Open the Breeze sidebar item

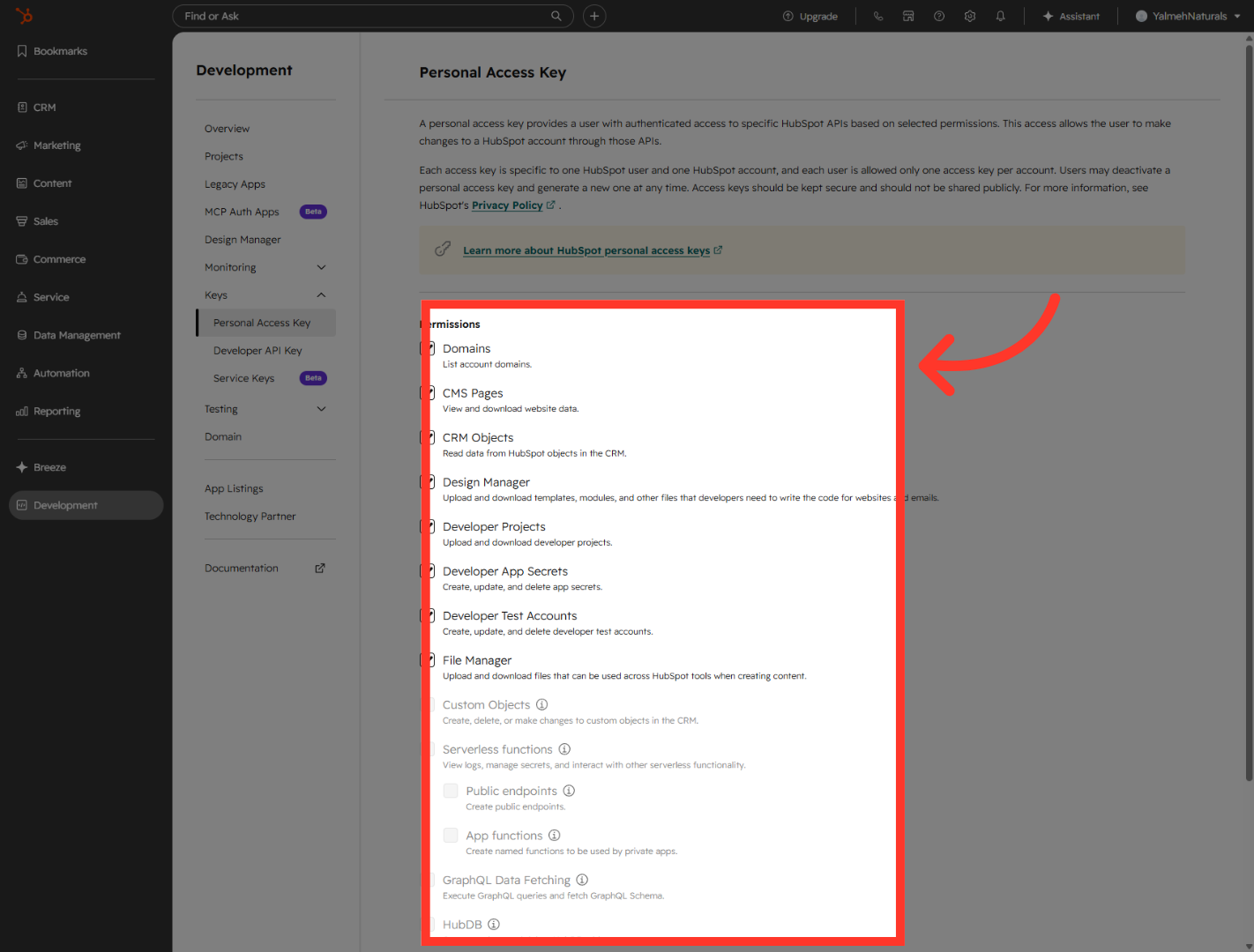pos(41,467)
